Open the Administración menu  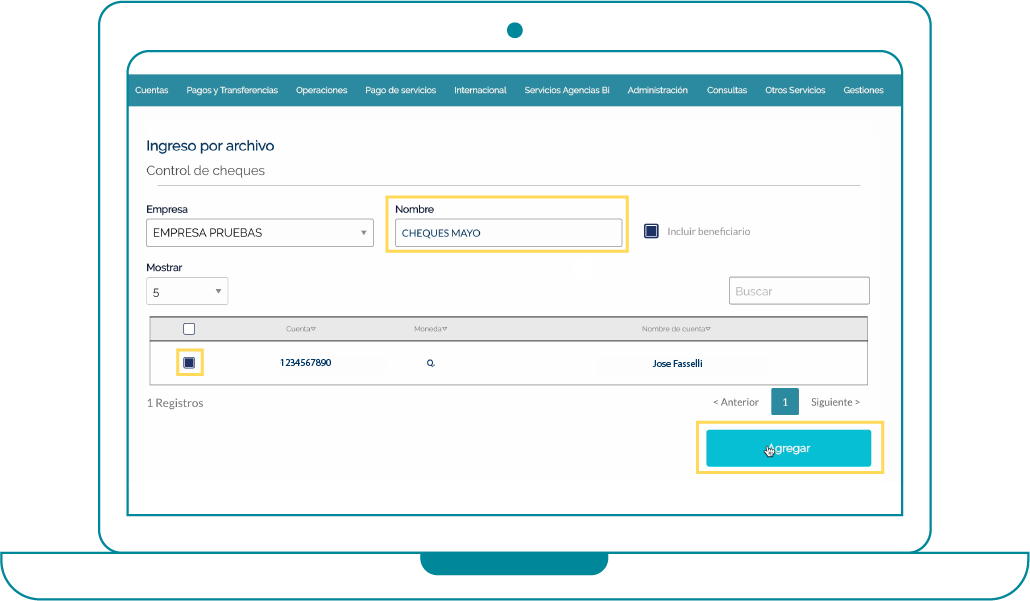(657, 90)
